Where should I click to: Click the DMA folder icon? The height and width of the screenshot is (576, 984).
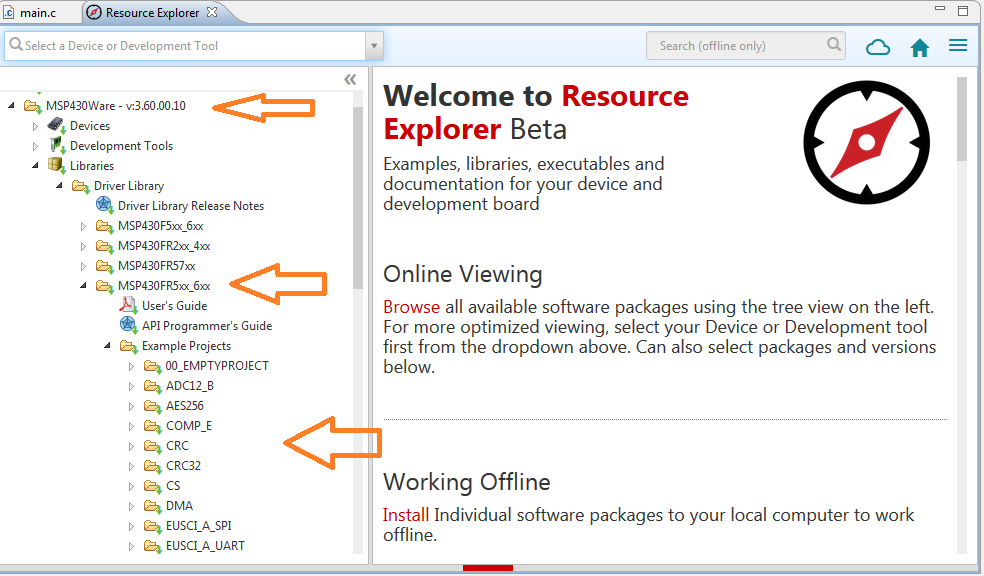pos(152,506)
